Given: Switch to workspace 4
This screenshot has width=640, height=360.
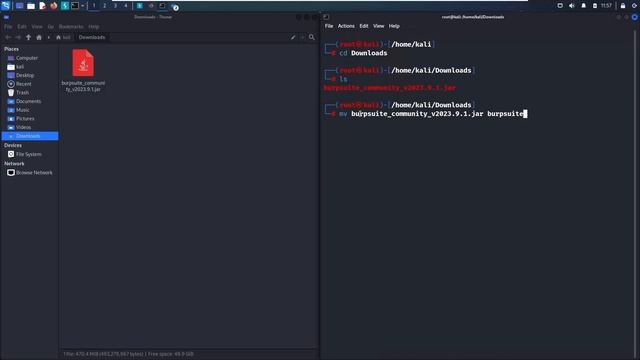Looking at the screenshot, I should (126, 6).
